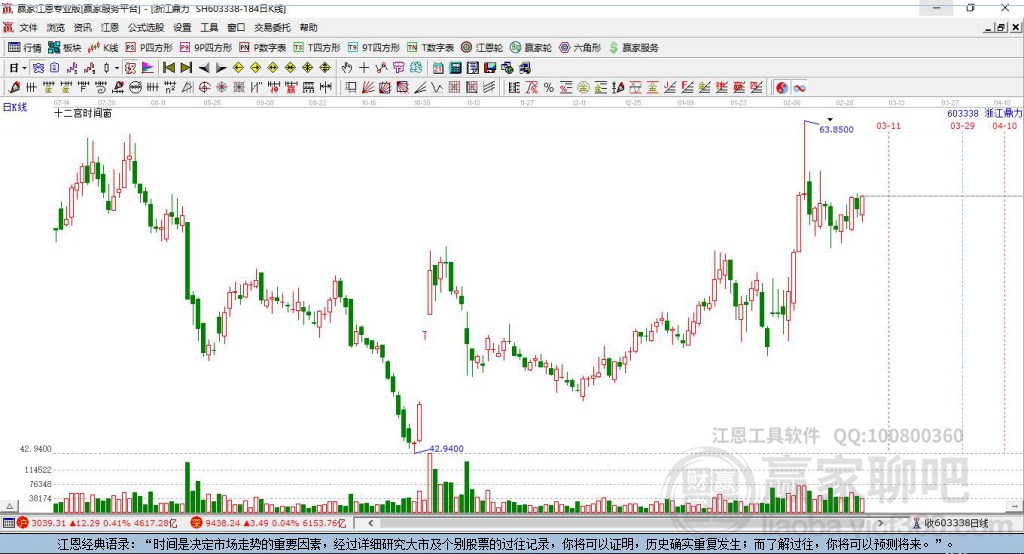Click the n² tool icon
This screenshot has width=1024, height=554.
[170, 87]
